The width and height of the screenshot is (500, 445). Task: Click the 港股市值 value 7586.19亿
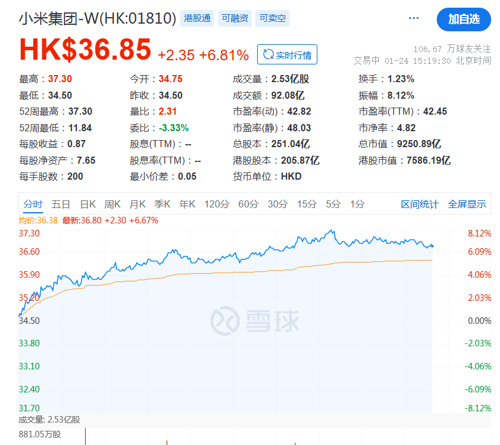[429, 160]
